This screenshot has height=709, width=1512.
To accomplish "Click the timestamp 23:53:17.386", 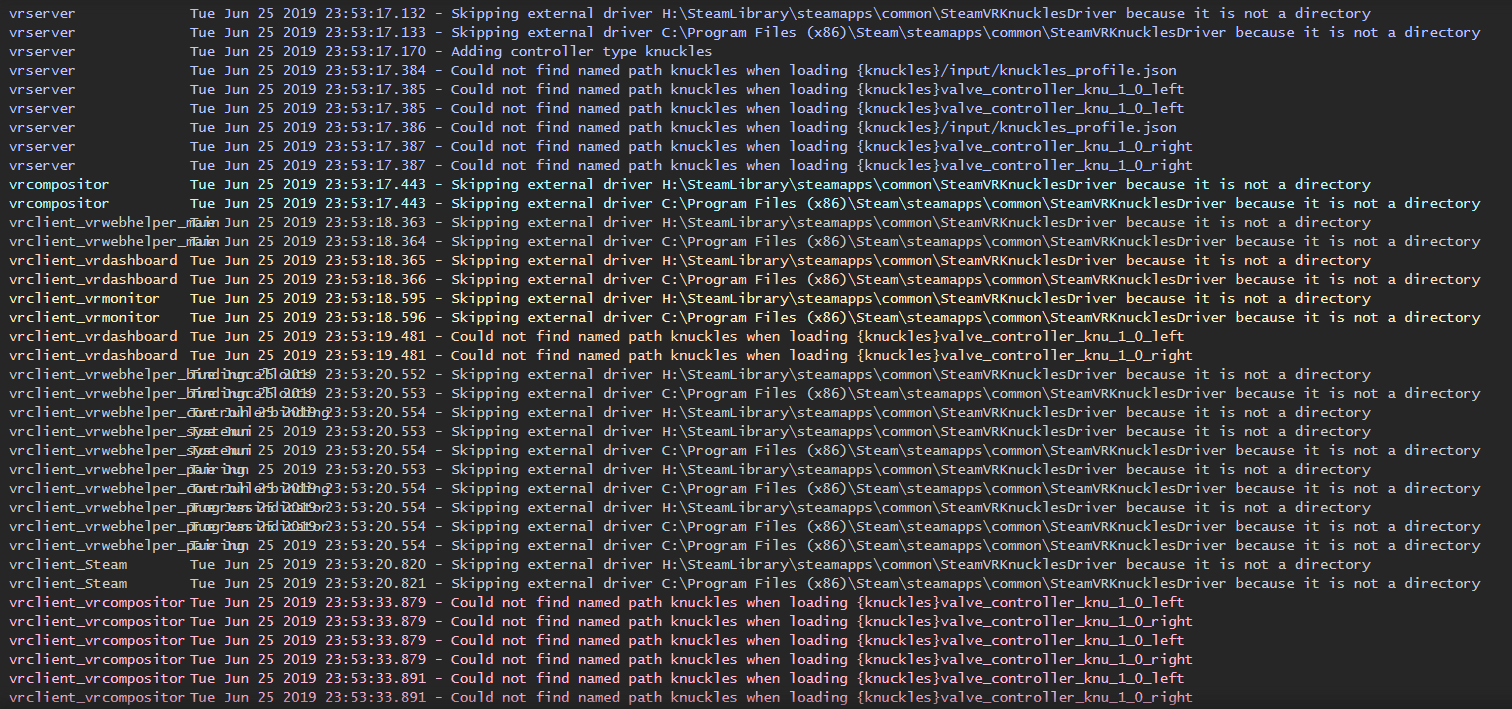I will (375, 127).
